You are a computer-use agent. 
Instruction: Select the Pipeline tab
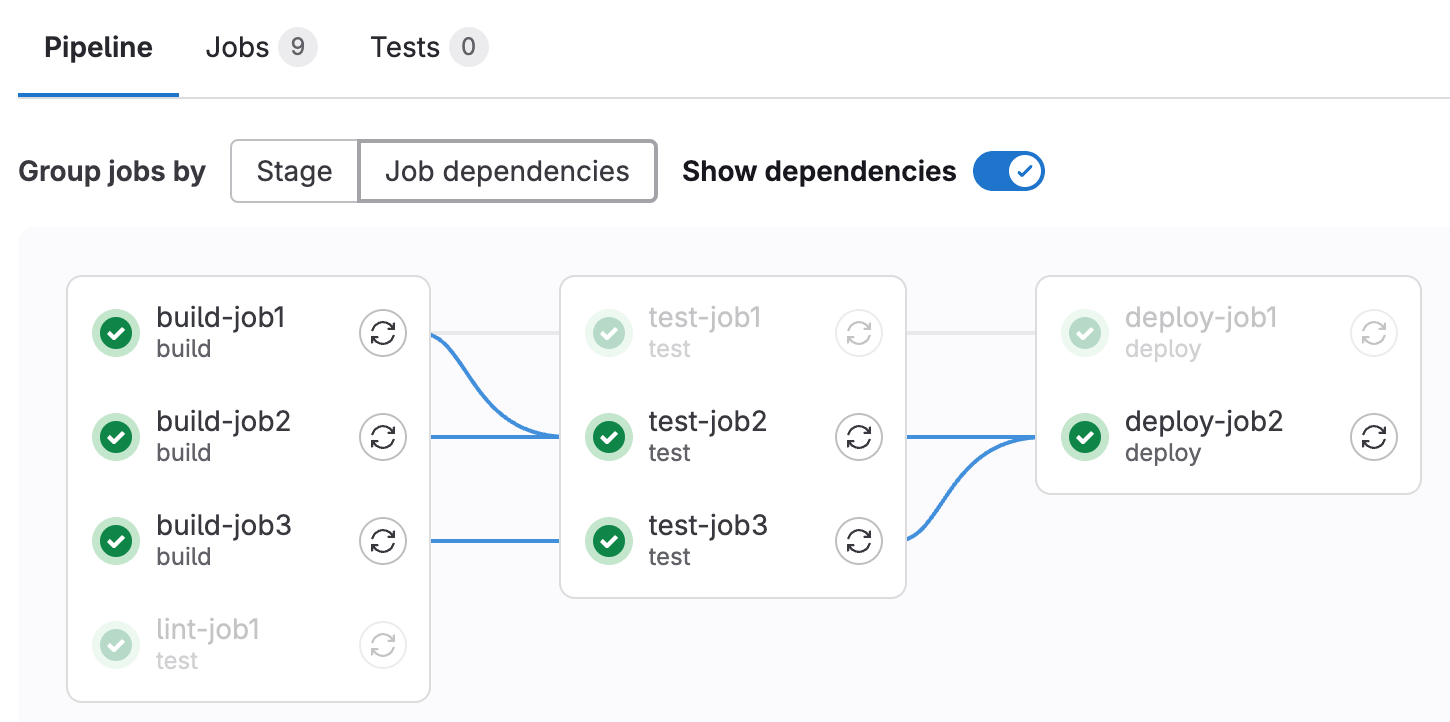coord(97,46)
